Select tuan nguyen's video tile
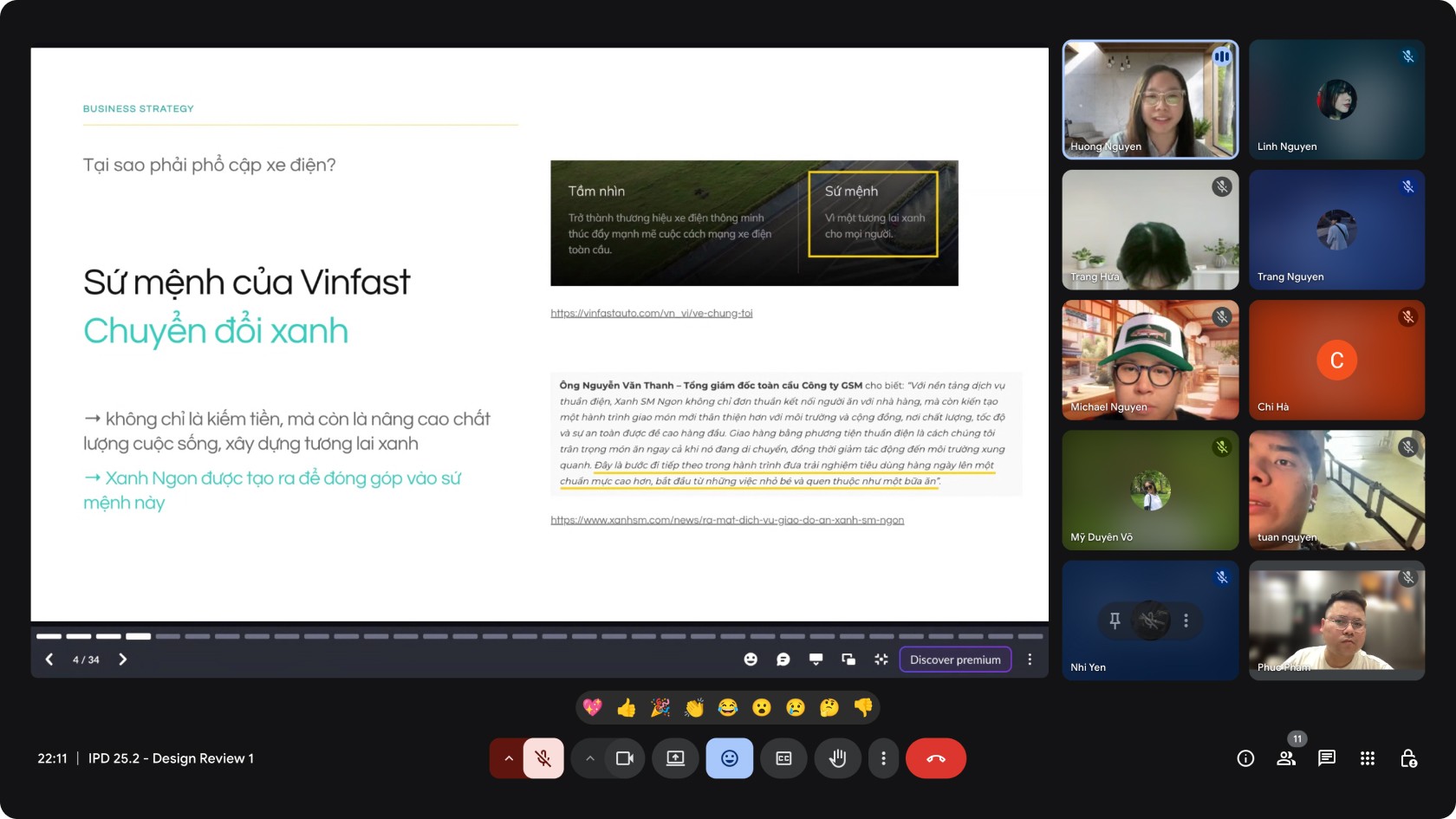Image resolution: width=1456 pixels, height=819 pixels. [x=1336, y=490]
